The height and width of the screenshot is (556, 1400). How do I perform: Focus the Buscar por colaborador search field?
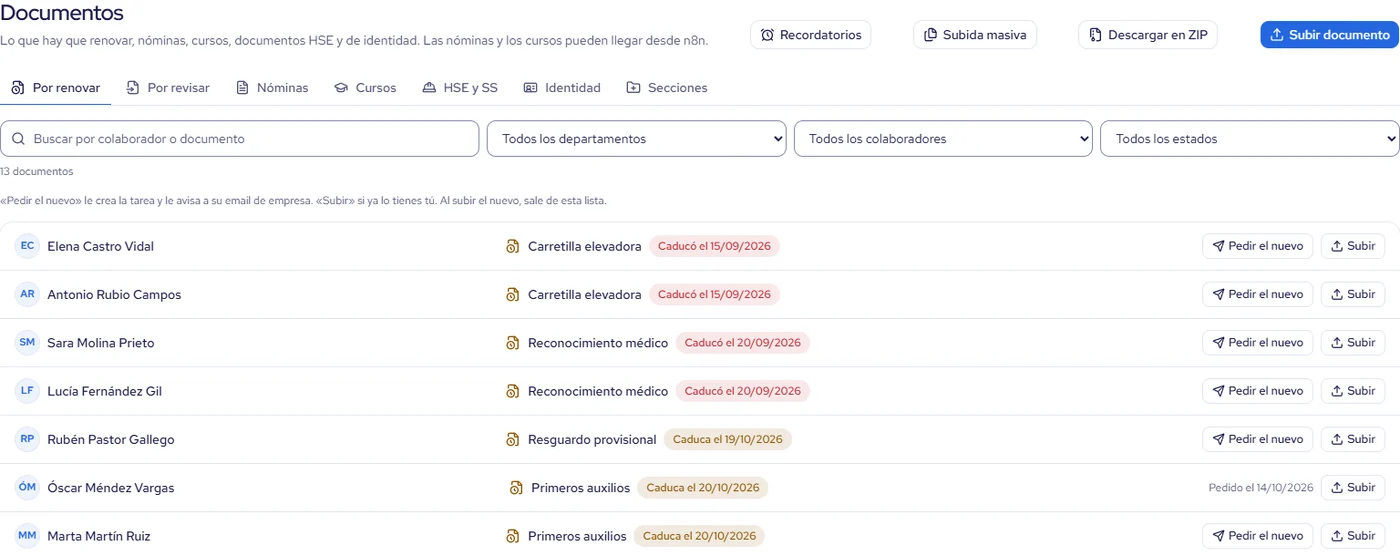coord(240,139)
